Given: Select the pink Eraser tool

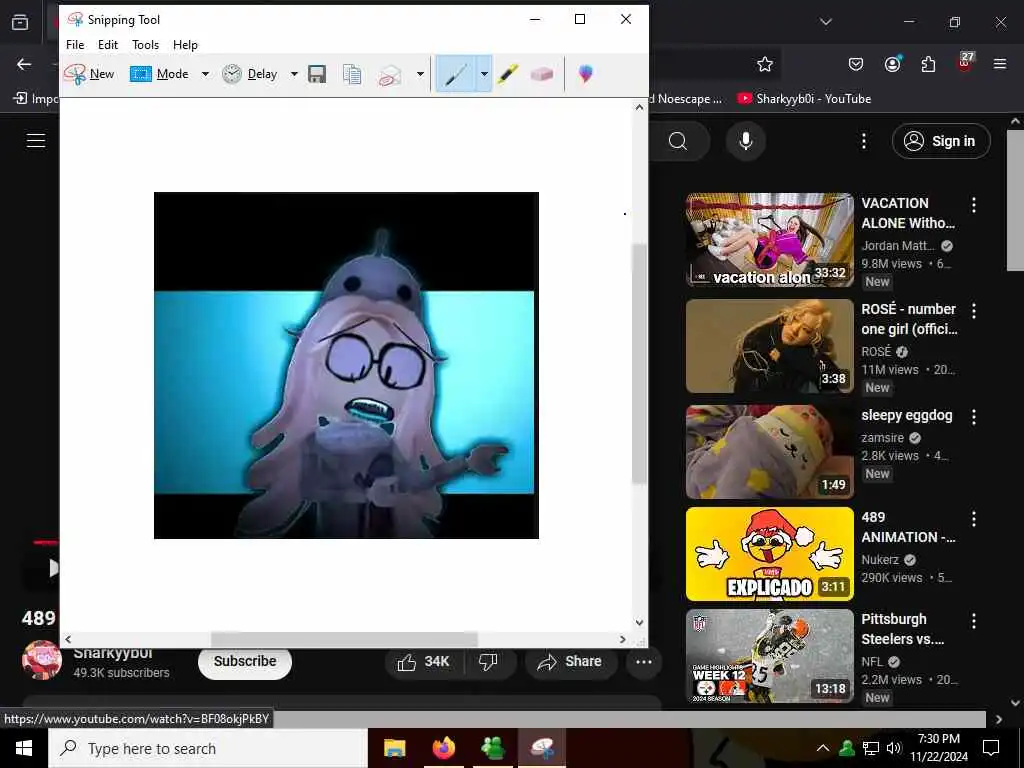Looking at the screenshot, I should point(541,74).
